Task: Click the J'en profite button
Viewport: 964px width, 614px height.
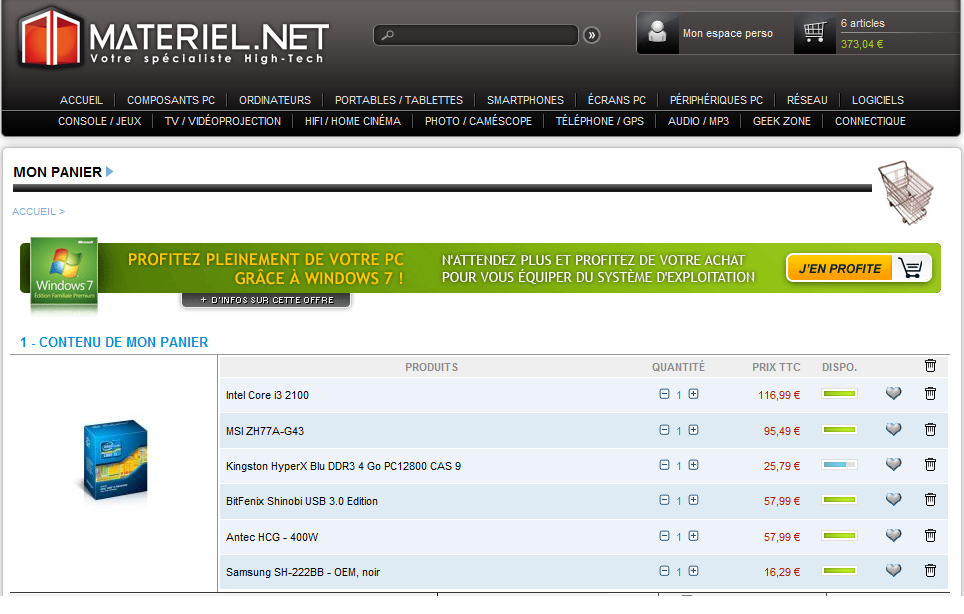Action: 858,268
